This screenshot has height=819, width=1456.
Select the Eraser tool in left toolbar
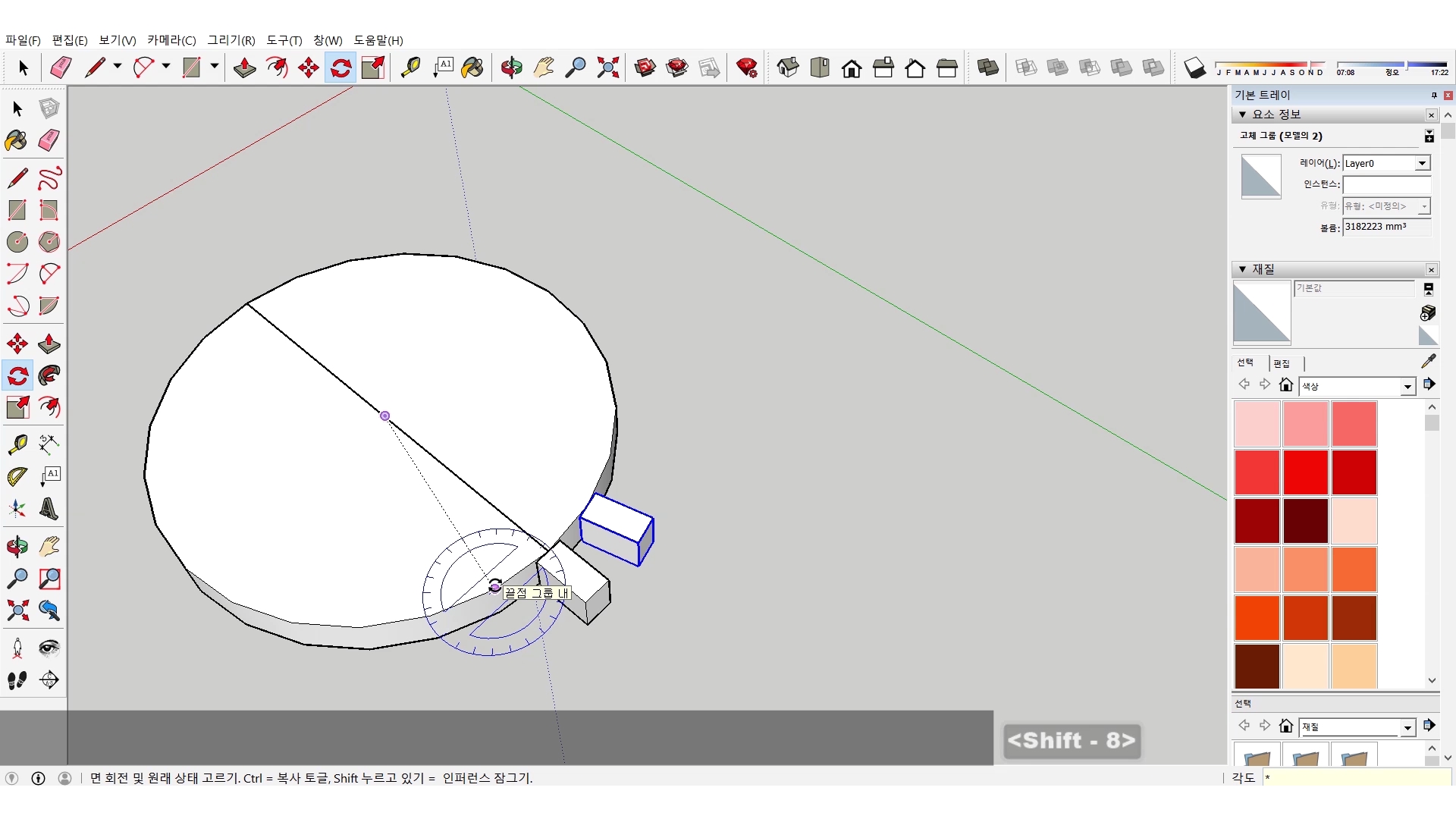49,140
